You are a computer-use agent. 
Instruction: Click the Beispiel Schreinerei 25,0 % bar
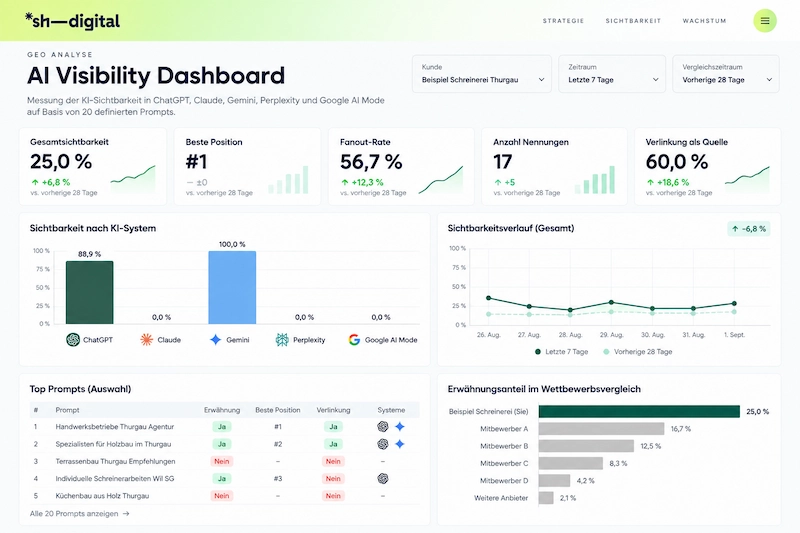(639, 412)
